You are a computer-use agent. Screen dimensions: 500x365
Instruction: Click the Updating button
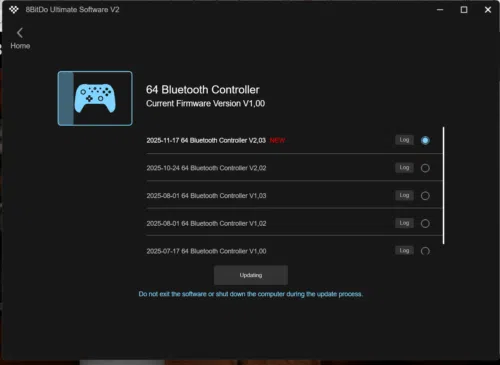pyautogui.click(x=251, y=275)
